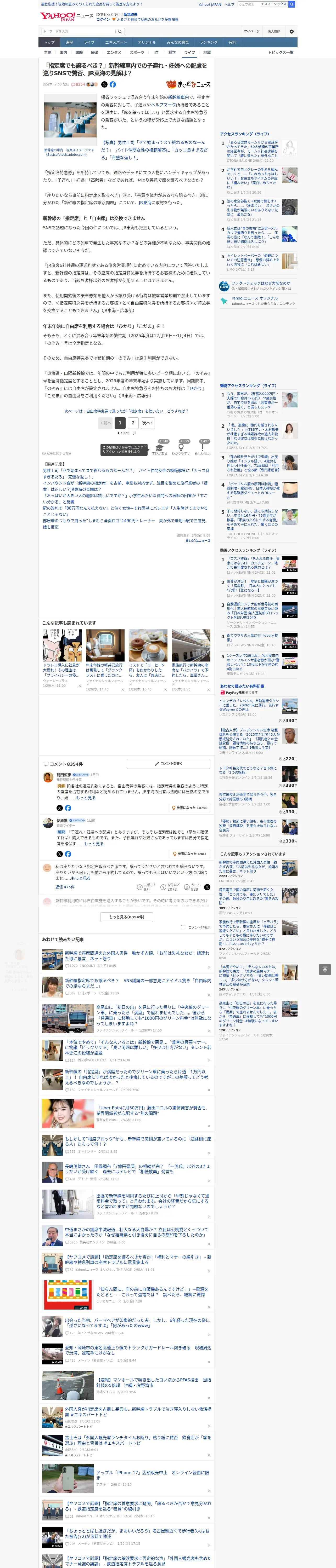This screenshot has width=336, height=1568.
Task: Click 参考になった 4983 button
Action: (x=190, y=854)
